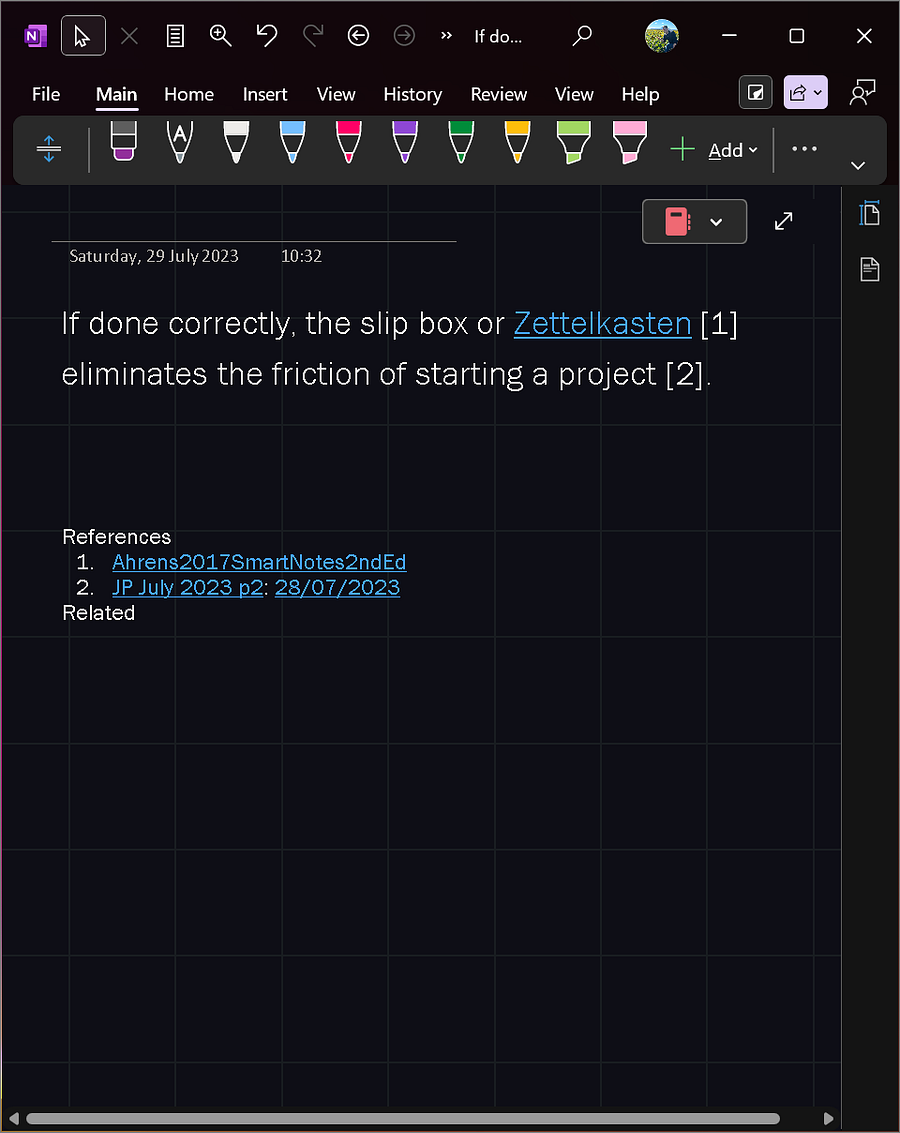900x1133 pixels.
Task: Click the horizontal scrollbar thumb
Action: (x=403, y=1119)
